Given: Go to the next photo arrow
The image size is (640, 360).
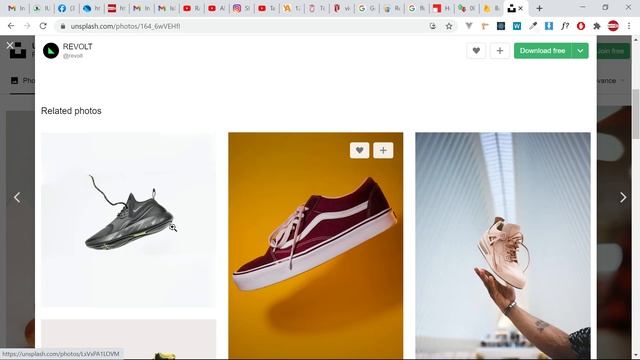Looking at the screenshot, I should (x=623, y=198).
